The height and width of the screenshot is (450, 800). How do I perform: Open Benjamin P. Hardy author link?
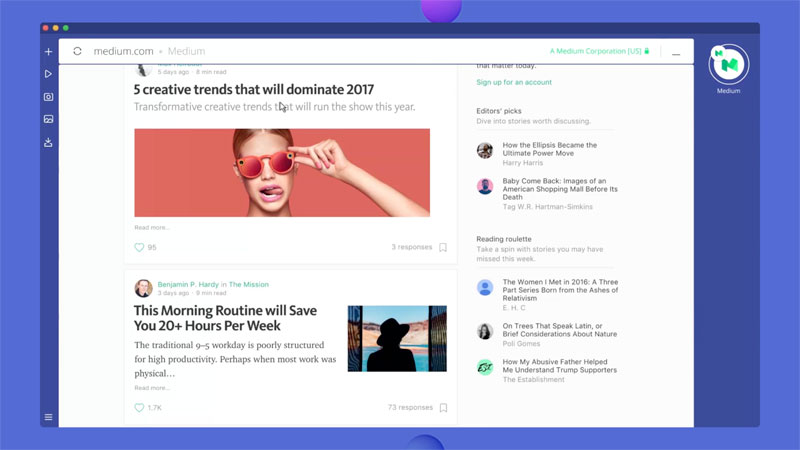(188, 284)
